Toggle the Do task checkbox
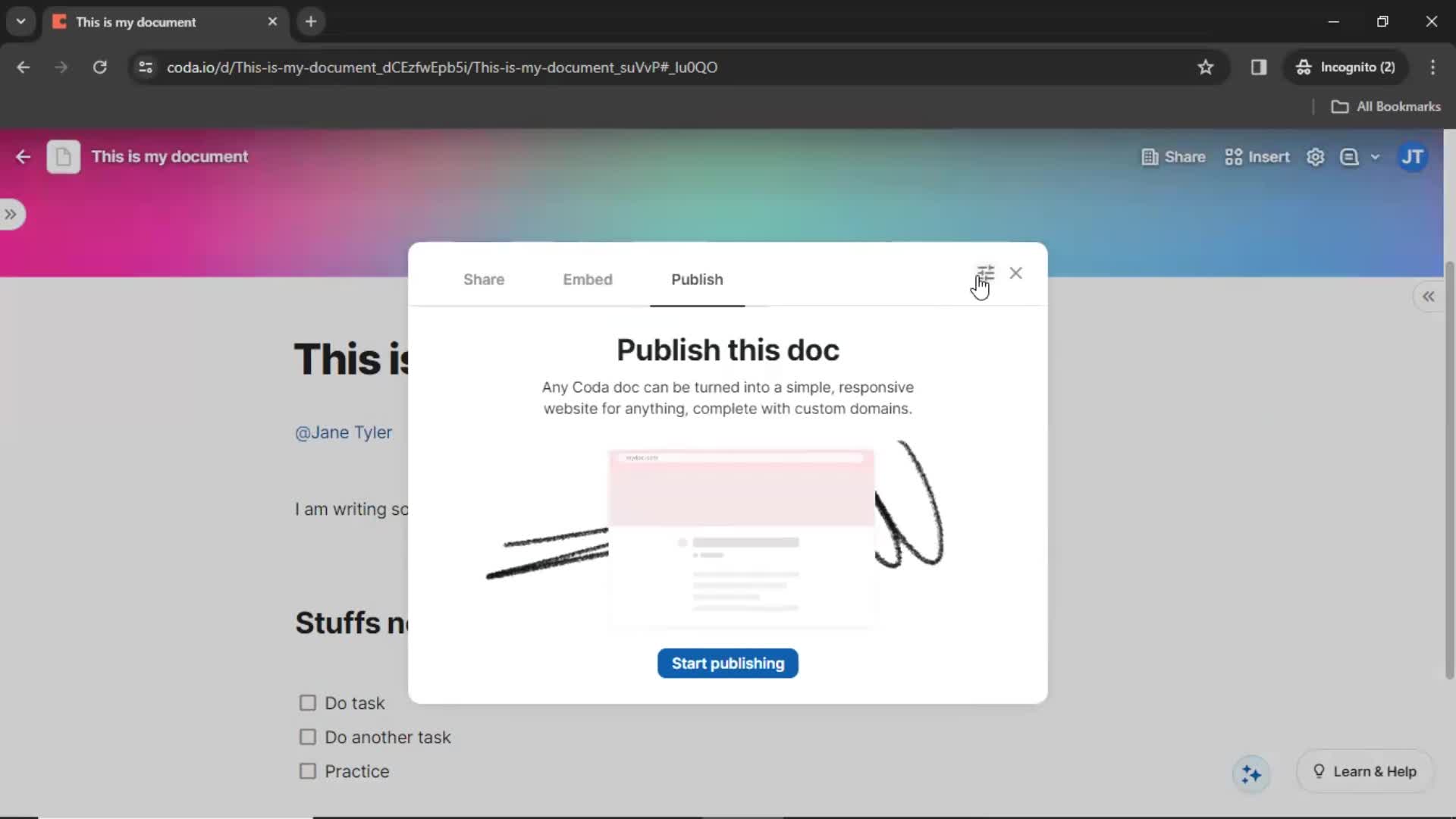The image size is (1456, 819). click(307, 703)
